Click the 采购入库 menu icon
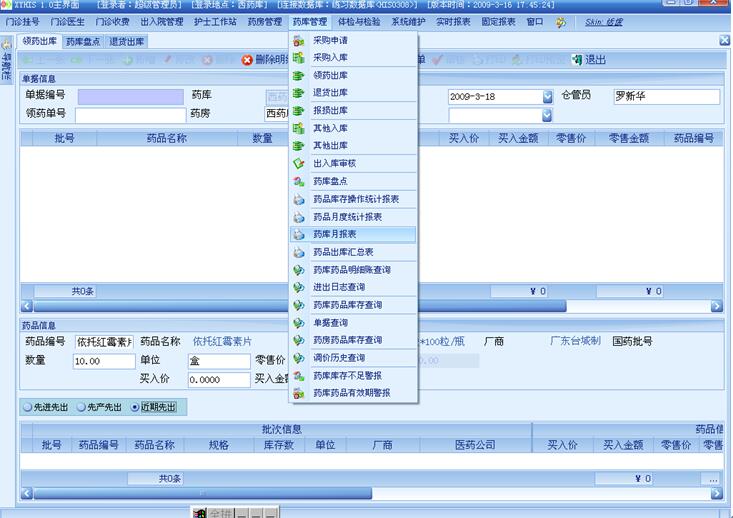The image size is (733, 518). click(299, 58)
